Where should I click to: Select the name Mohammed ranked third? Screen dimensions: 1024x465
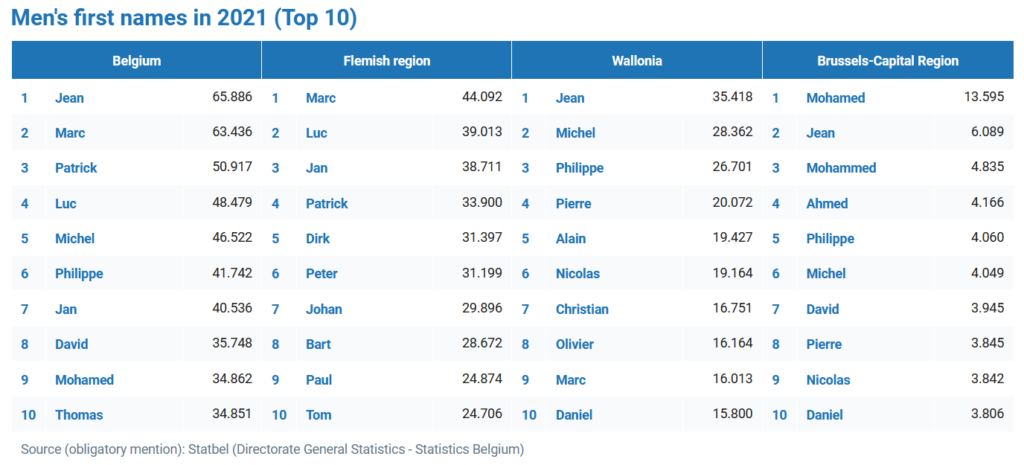(841, 168)
